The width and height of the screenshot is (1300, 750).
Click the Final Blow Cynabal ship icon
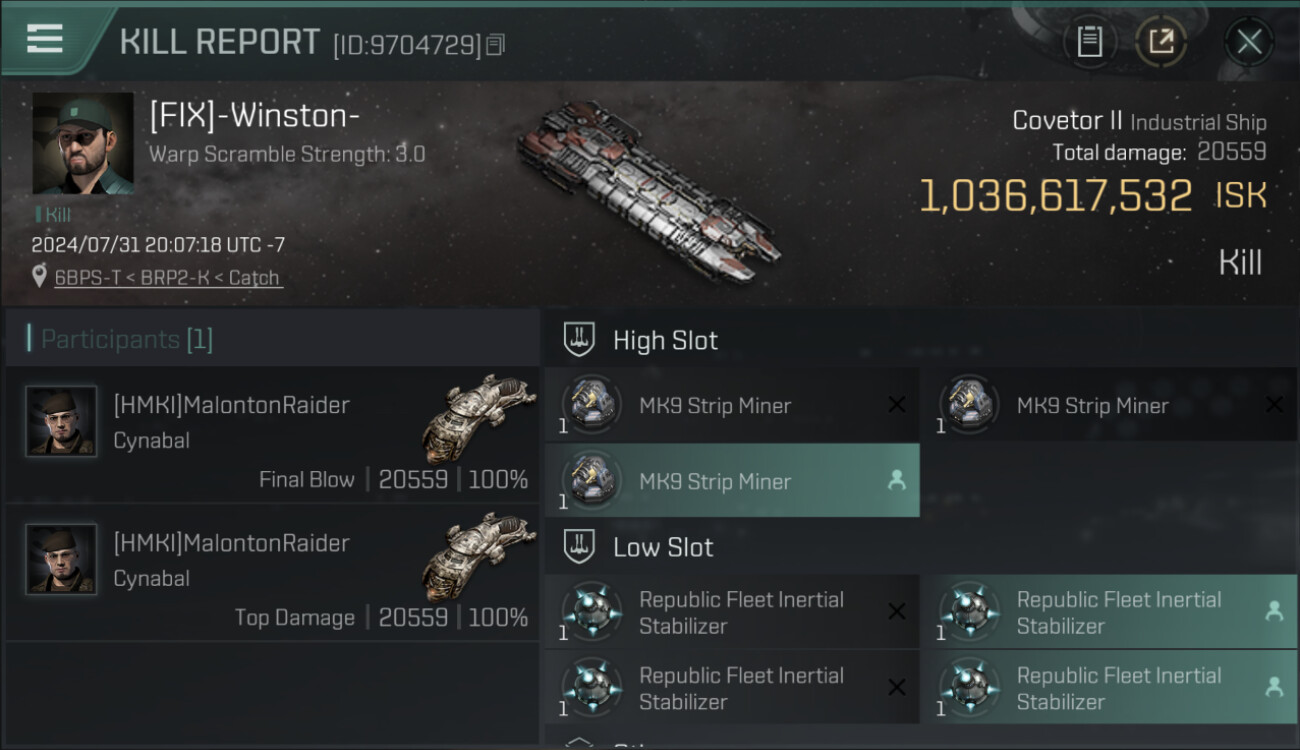pyautogui.click(x=478, y=418)
